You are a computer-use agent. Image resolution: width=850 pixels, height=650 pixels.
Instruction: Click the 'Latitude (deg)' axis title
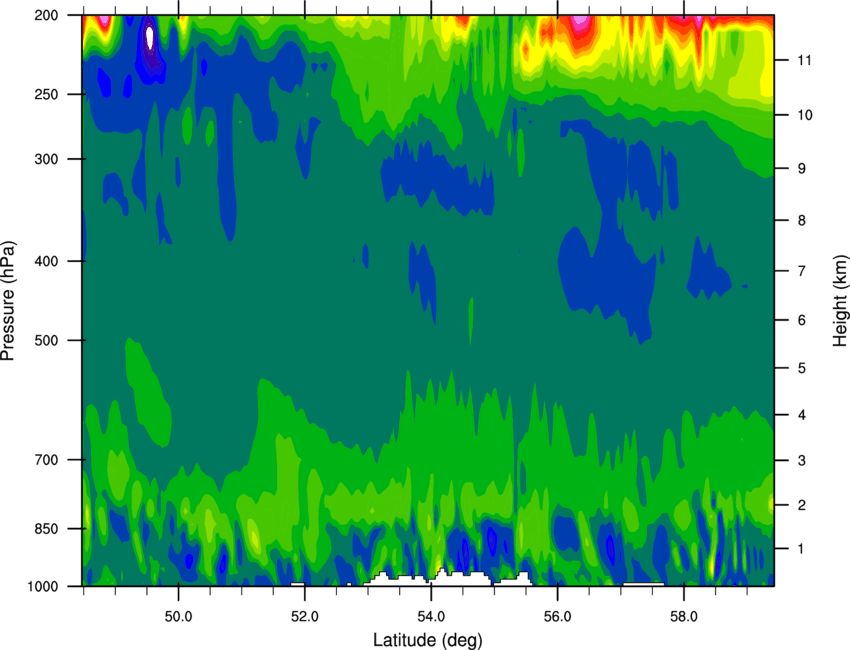[x=428, y=640]
